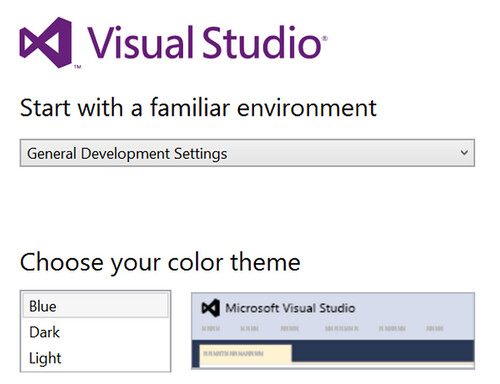The height and width of the screenshot is (384, 500).
Task: Click the small Visual Studio icon in preview
Action: click(211, 308)
